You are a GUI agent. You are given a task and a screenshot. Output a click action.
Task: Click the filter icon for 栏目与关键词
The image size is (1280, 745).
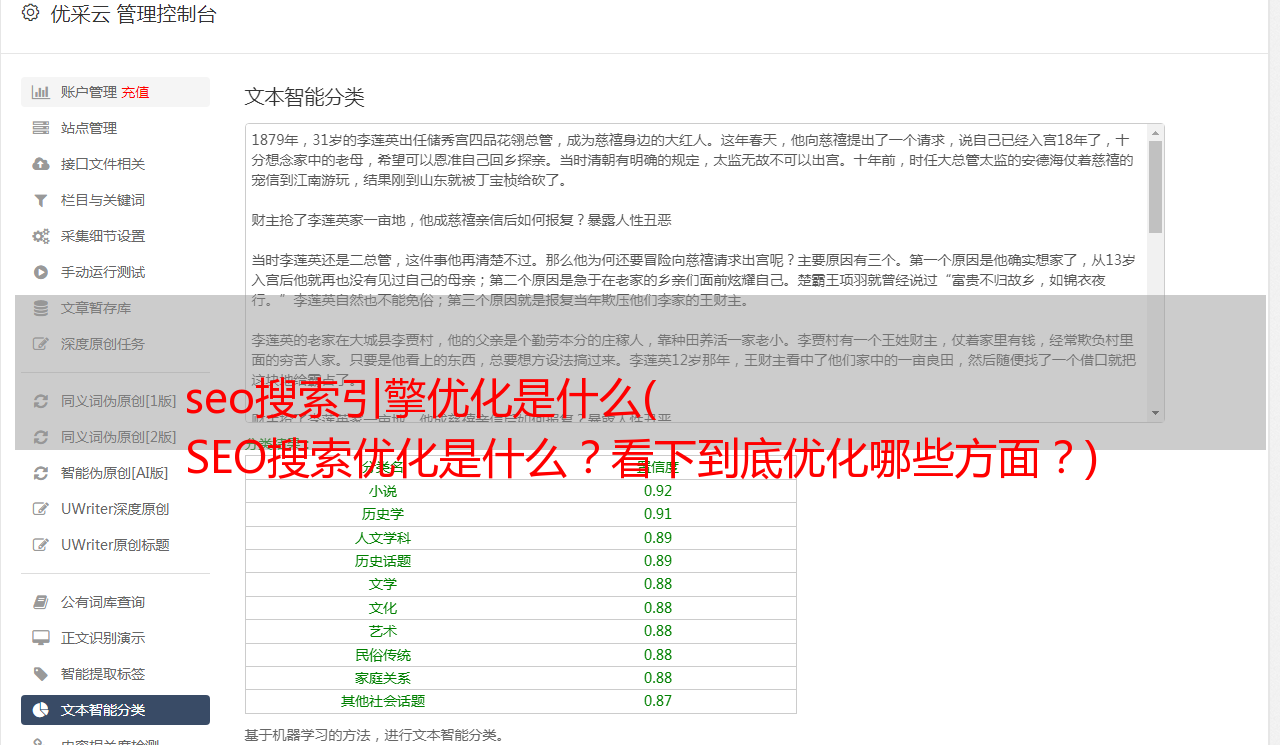click(41, 200)
